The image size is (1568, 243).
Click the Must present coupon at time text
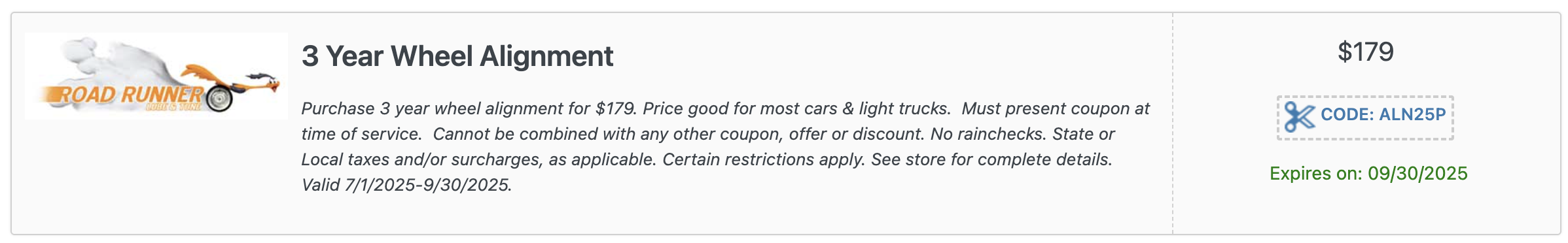[x=726, y=121]
